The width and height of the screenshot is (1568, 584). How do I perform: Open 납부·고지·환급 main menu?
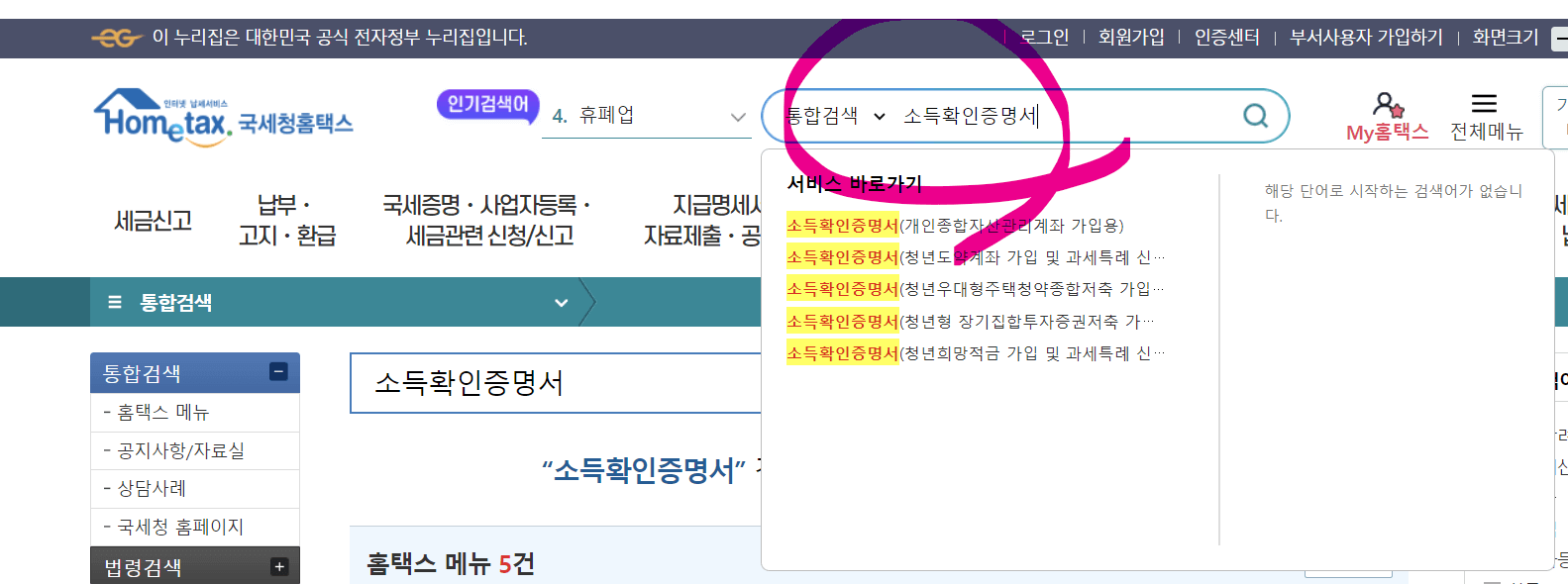[x=287, y=220]
